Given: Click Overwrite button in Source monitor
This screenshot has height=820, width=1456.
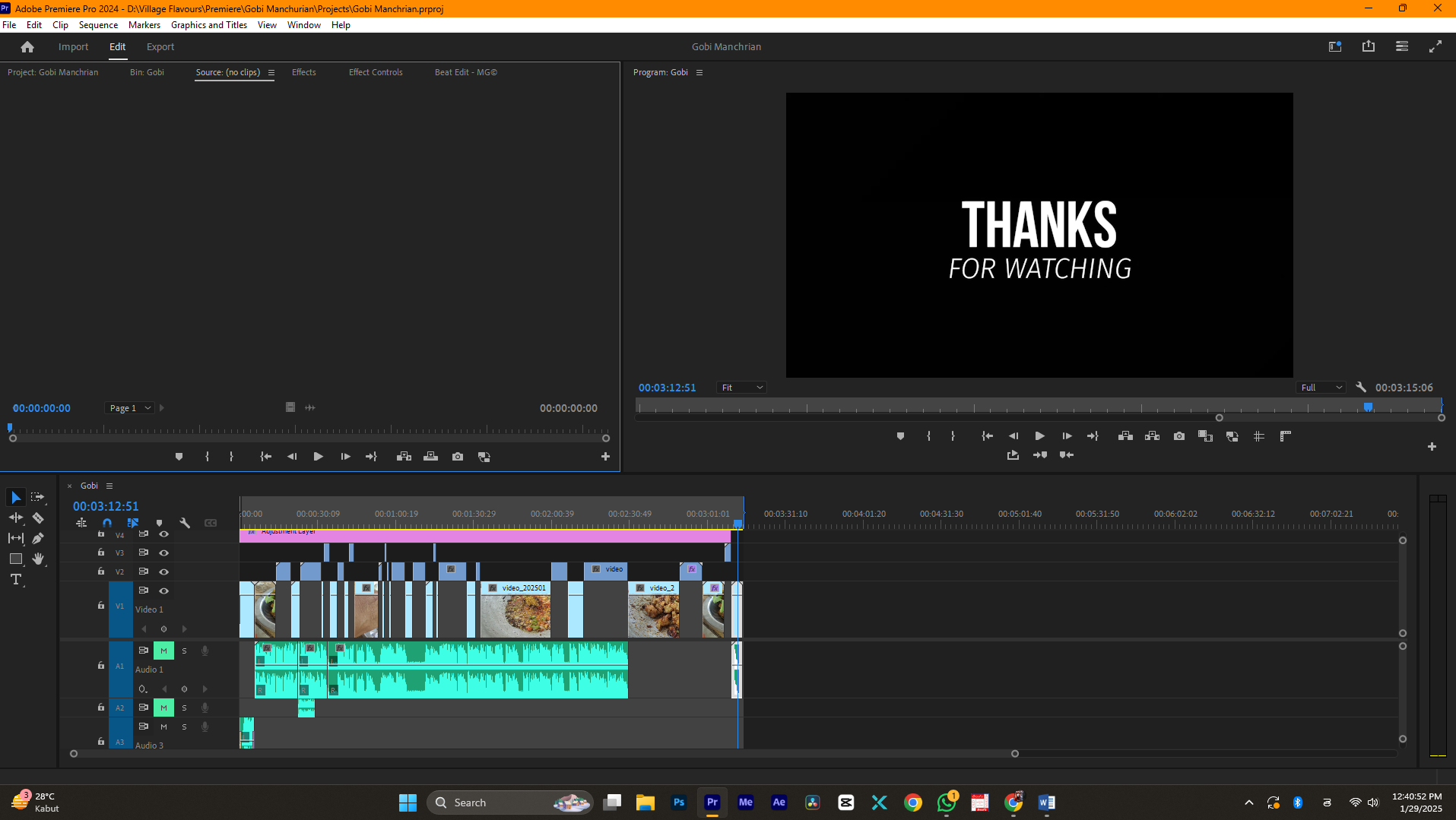Looking at the screenshot, I should pyautogui.click(x=431, y=457).
